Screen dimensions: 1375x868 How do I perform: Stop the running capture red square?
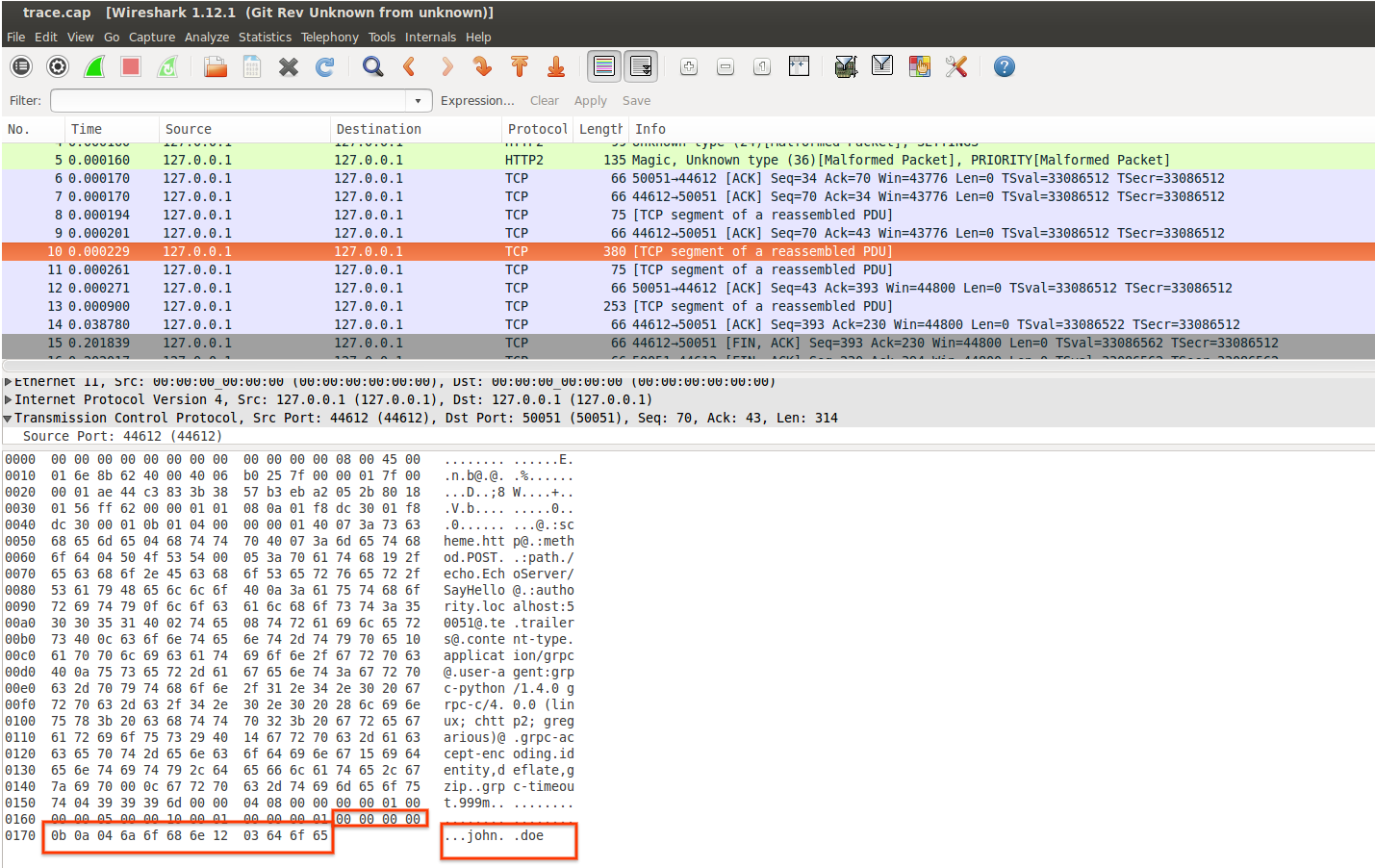[x=131, y=66]
